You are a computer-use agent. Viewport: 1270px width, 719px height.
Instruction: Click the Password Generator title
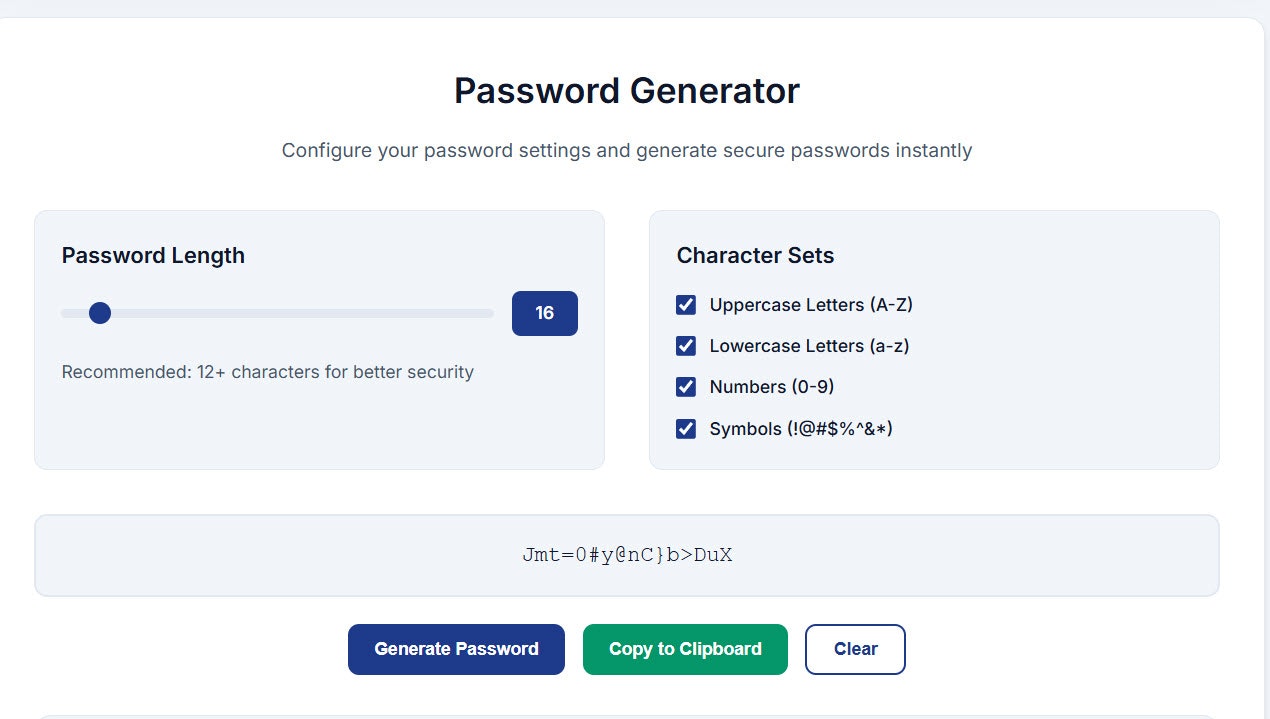coord(627,91)
